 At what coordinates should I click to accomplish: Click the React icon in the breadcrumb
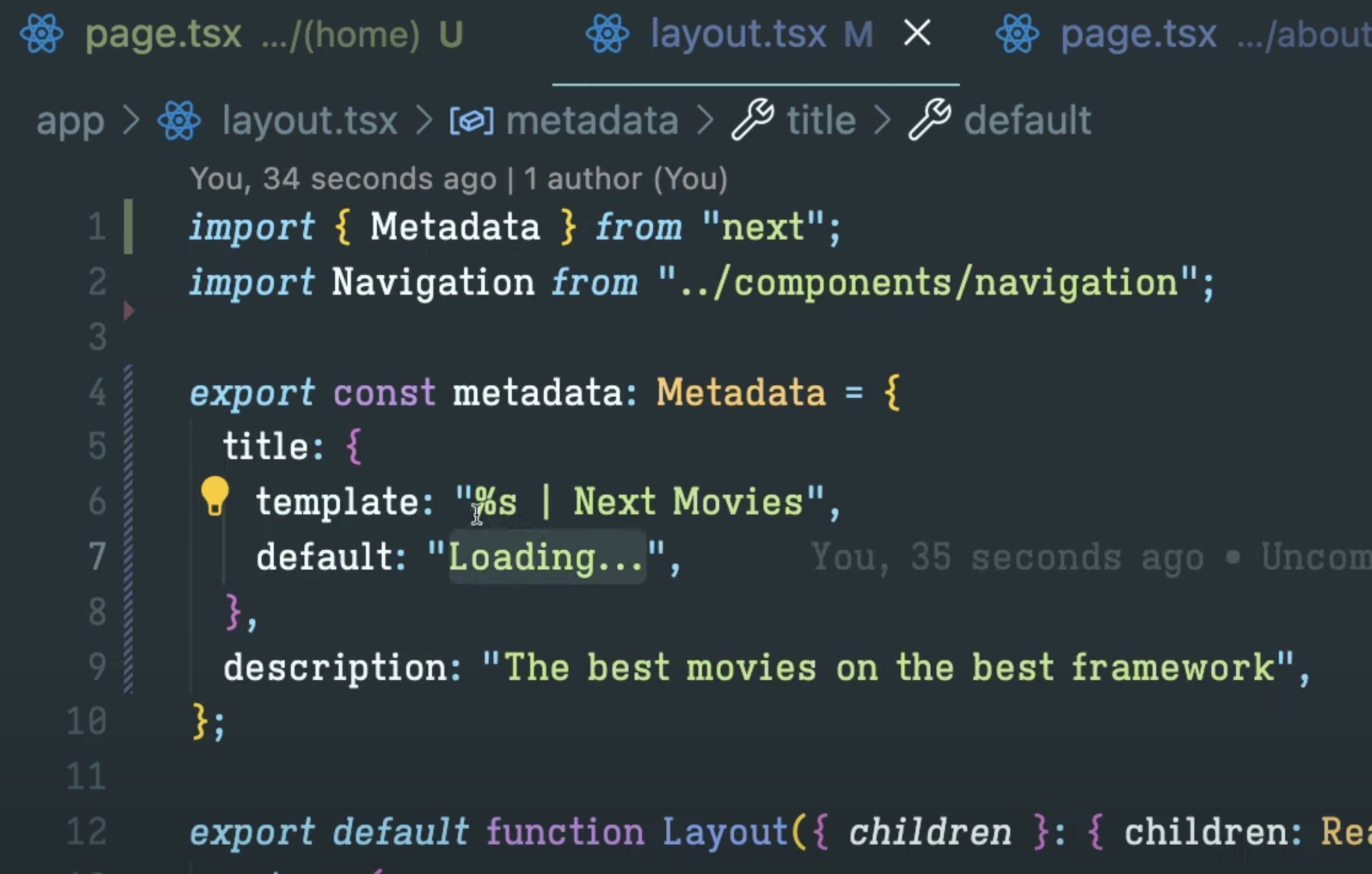[x=179, y=121]
